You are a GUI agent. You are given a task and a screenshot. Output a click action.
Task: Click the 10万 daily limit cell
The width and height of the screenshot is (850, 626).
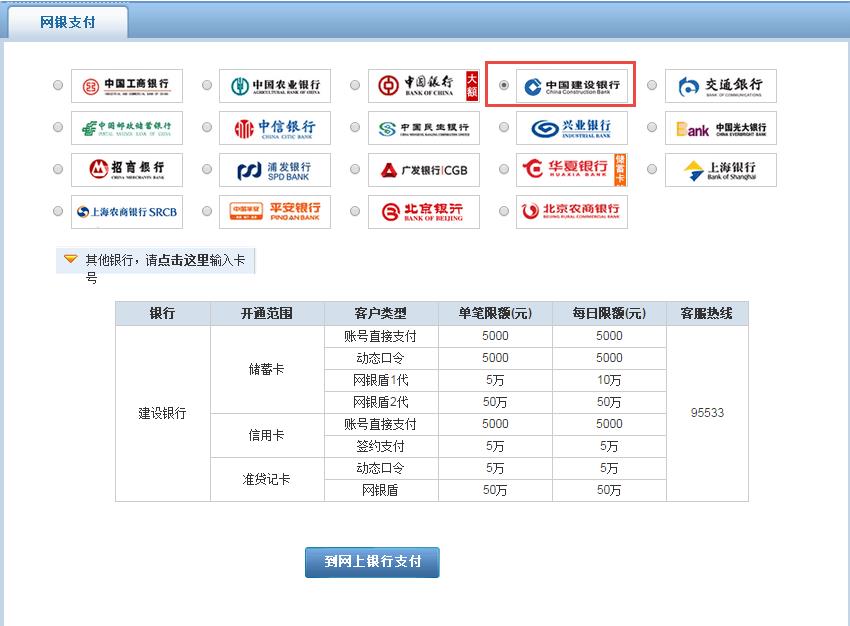click(x=609, y=380)
